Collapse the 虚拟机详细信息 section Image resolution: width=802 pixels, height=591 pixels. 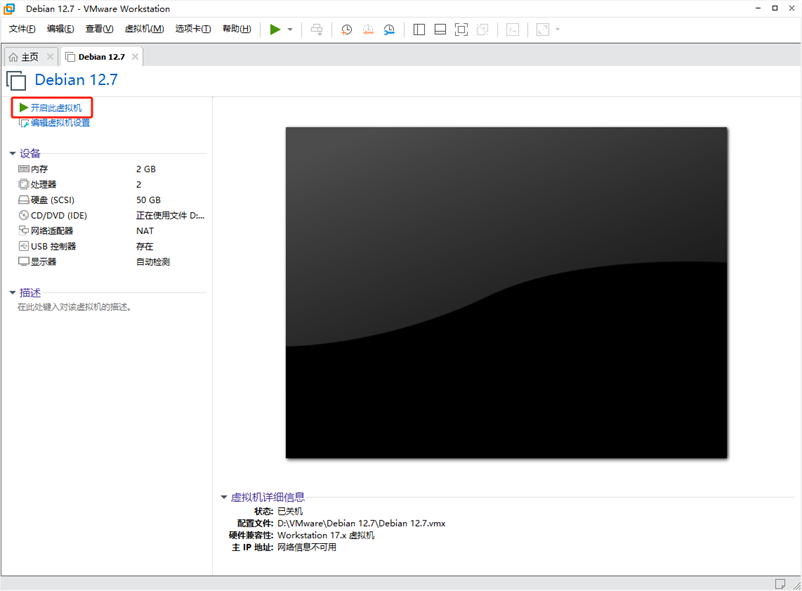[x=224, y=497]
